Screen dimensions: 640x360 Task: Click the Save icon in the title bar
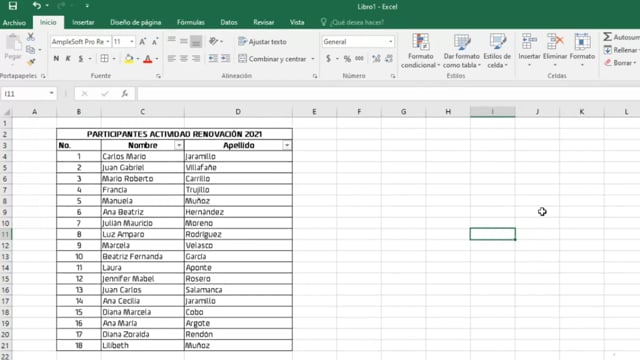[13, 6]
